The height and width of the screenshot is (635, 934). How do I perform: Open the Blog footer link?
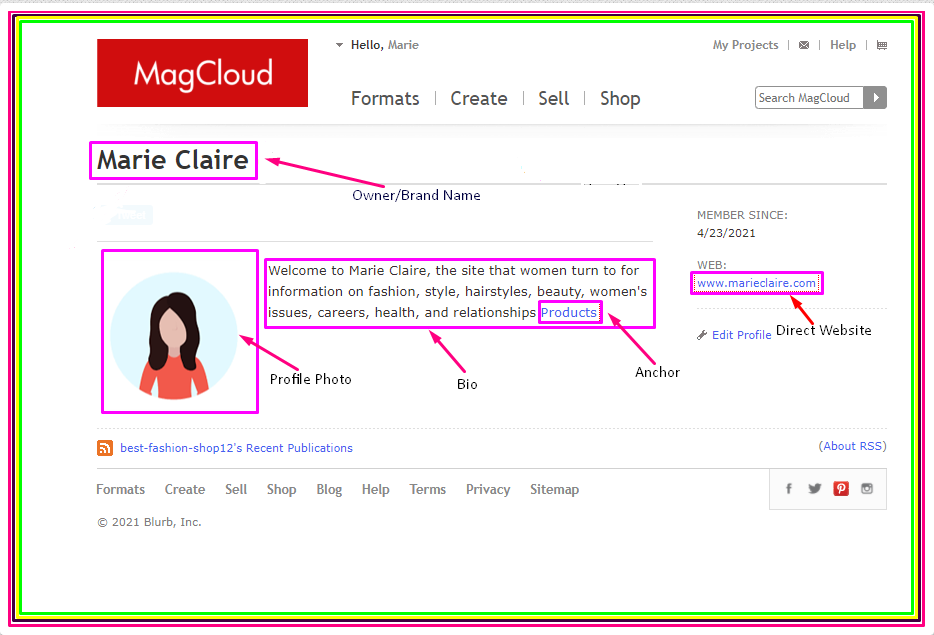tap(329, 490)
